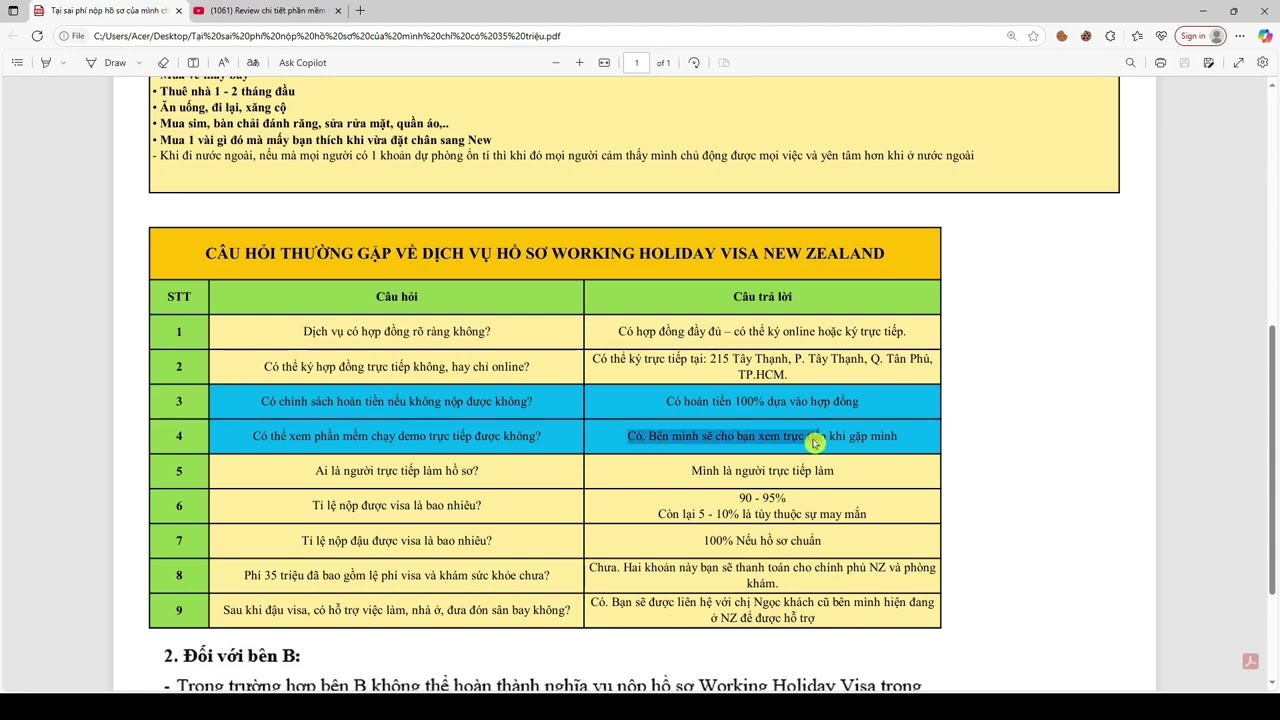Go back to the previous page
This screenshot has height=720, width=1280.
(13, 36)
